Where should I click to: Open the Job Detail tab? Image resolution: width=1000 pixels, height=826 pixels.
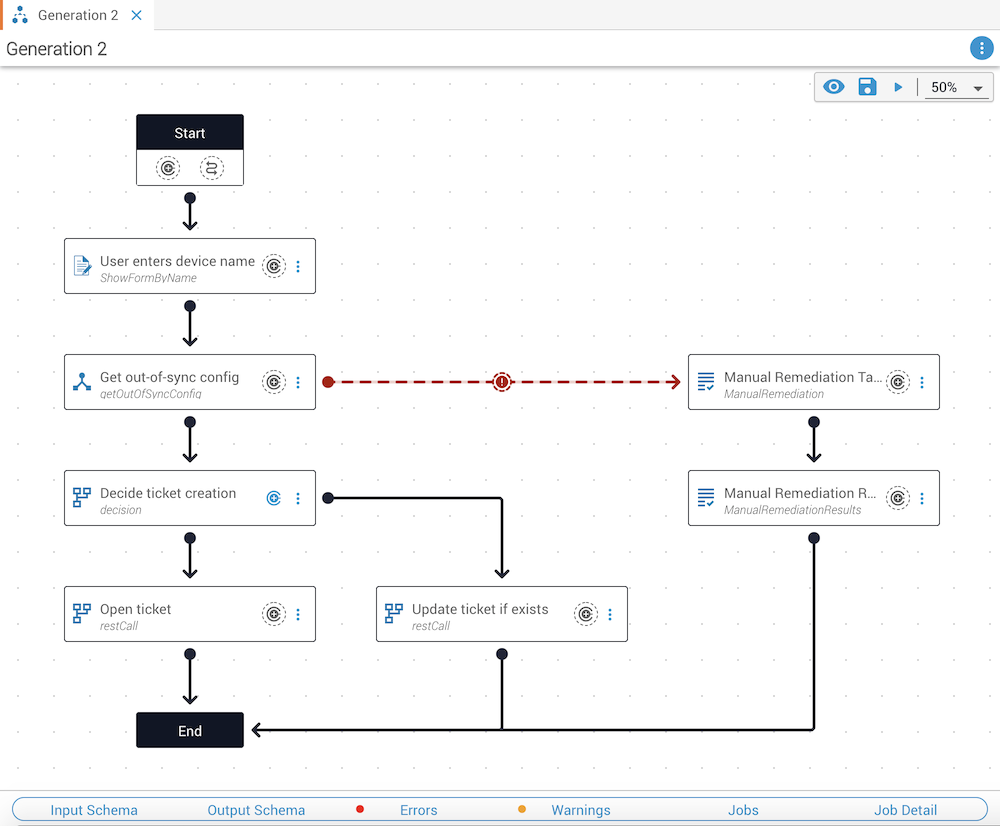905,810
